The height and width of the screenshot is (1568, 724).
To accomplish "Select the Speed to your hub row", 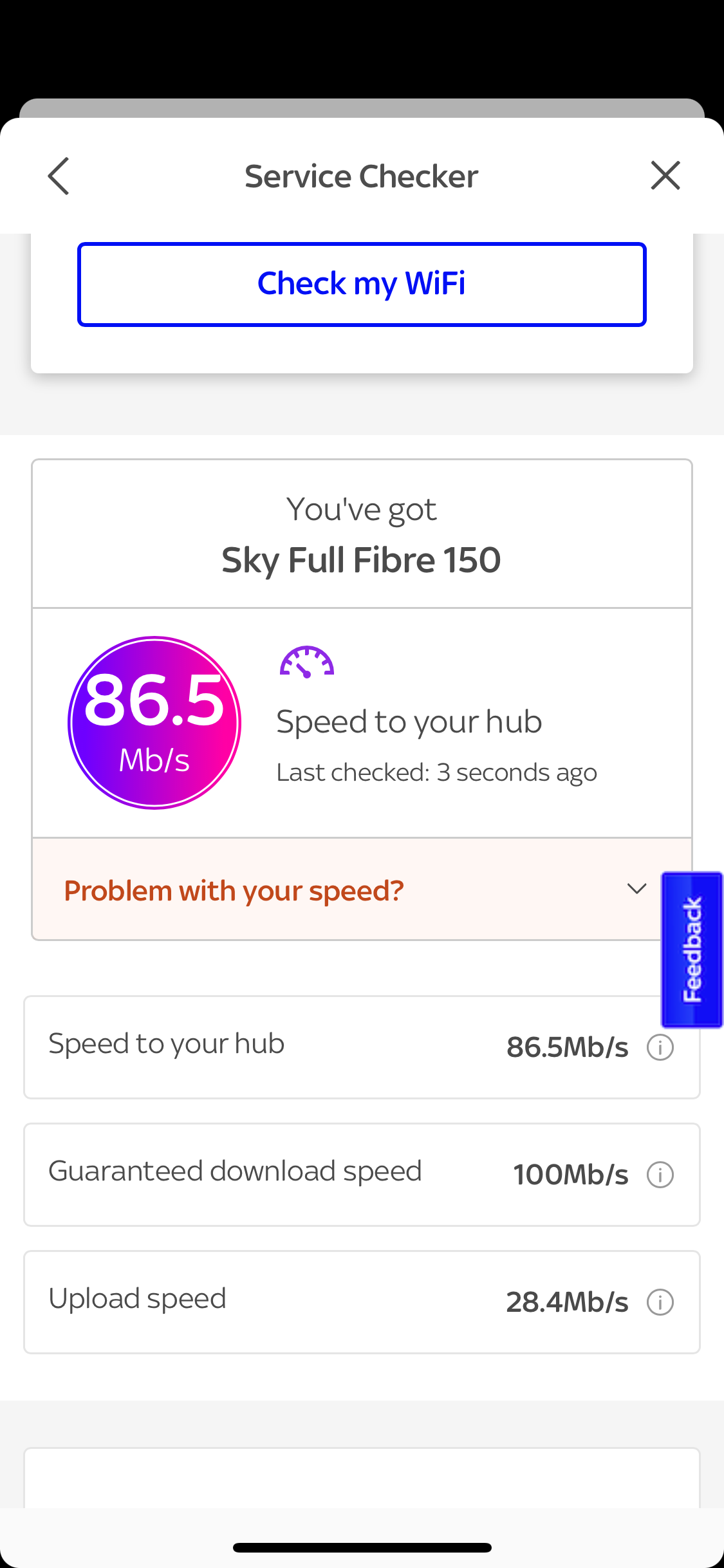I will (257, 1047).
